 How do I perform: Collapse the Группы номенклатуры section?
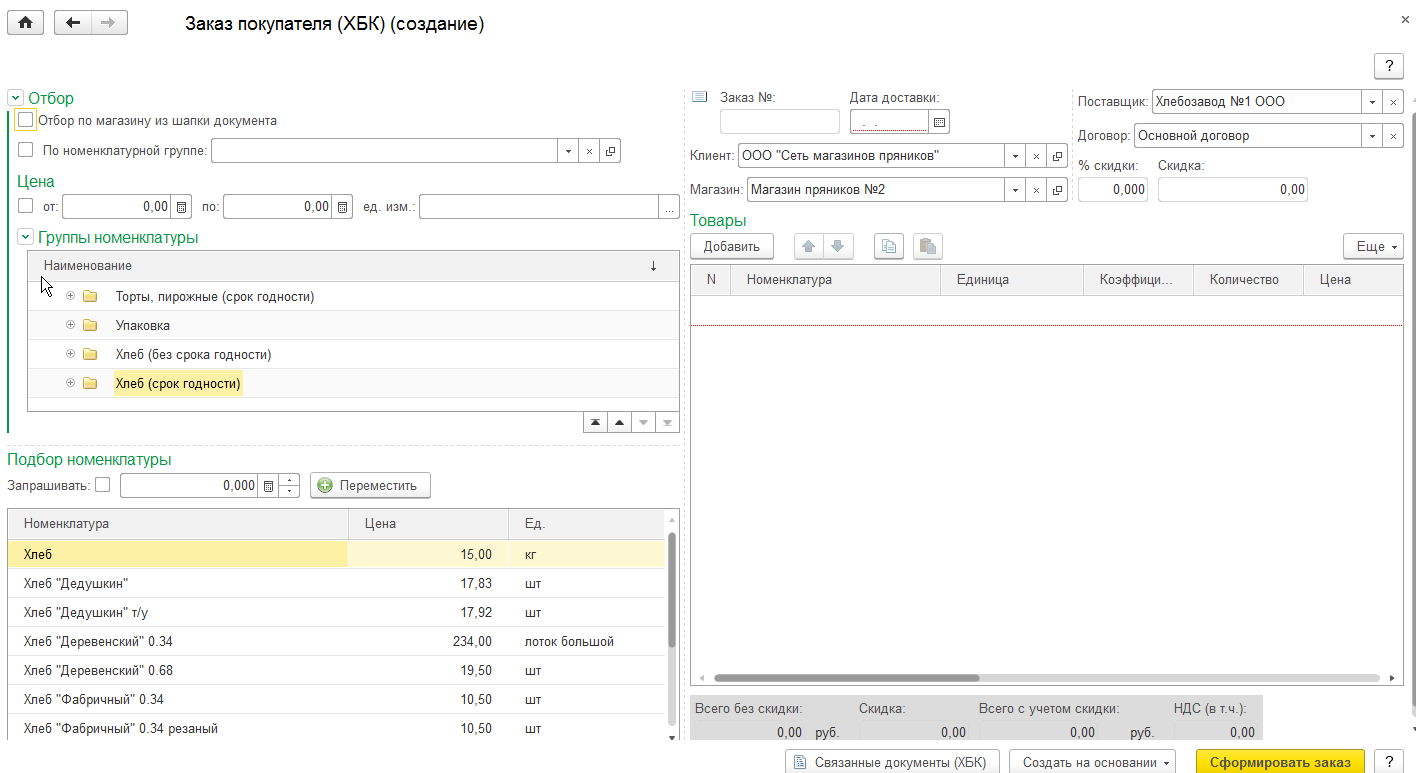(25, 237)
